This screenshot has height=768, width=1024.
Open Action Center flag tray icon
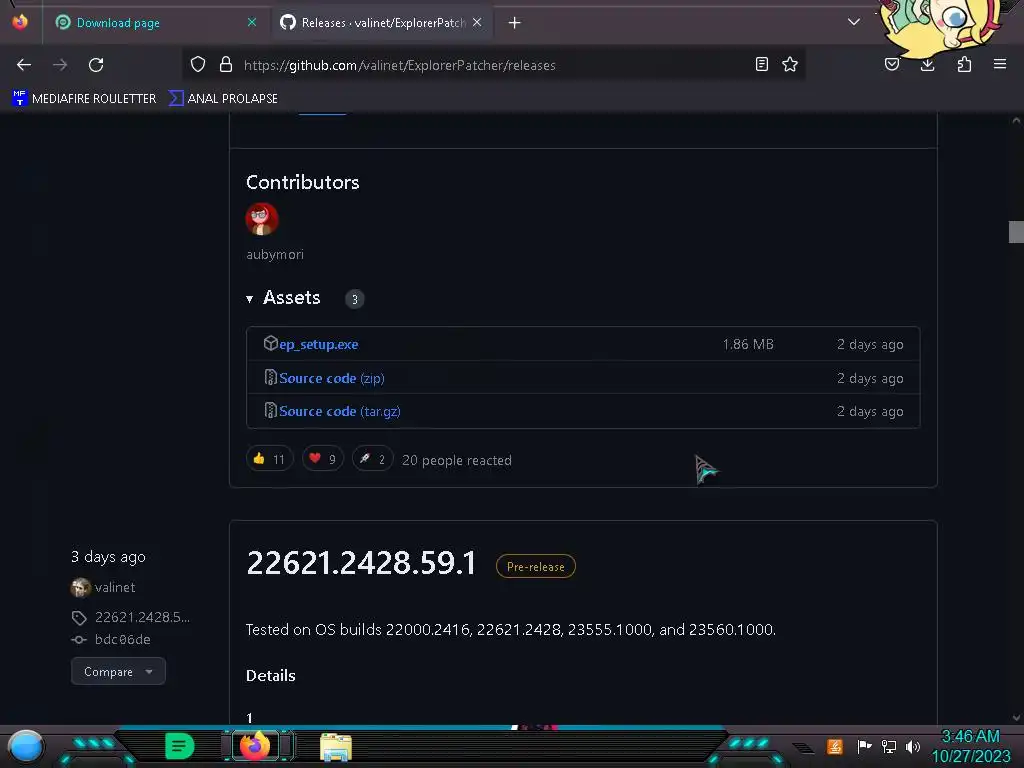coord(863,746)
